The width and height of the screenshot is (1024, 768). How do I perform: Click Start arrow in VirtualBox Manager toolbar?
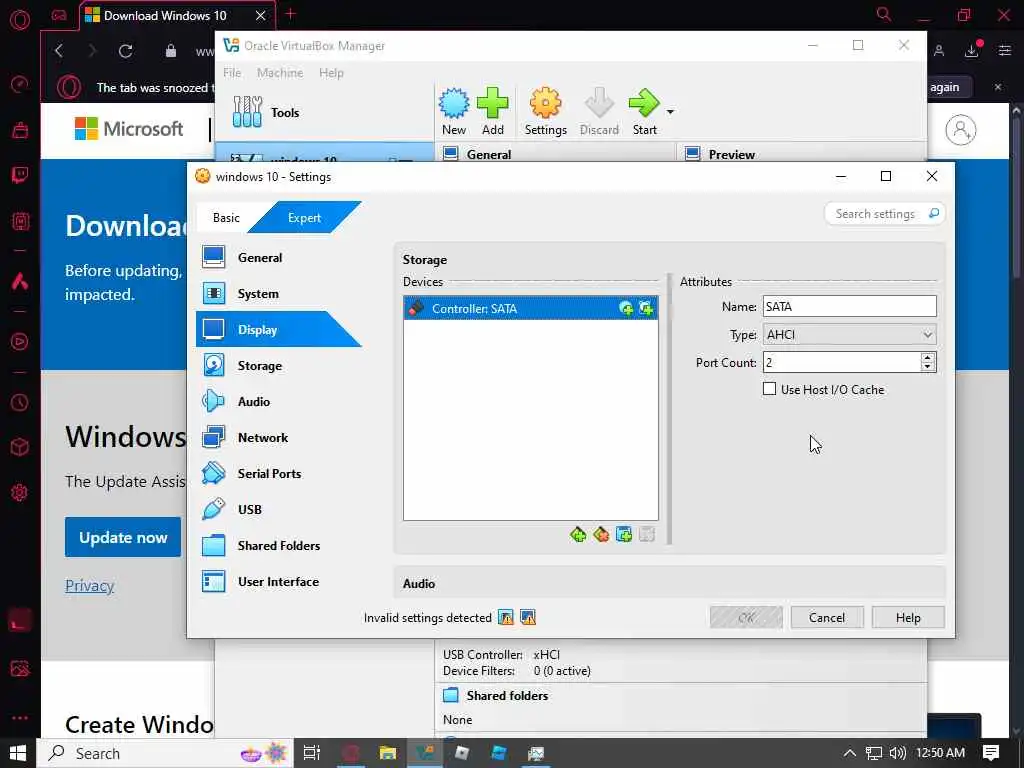point(645,104)
